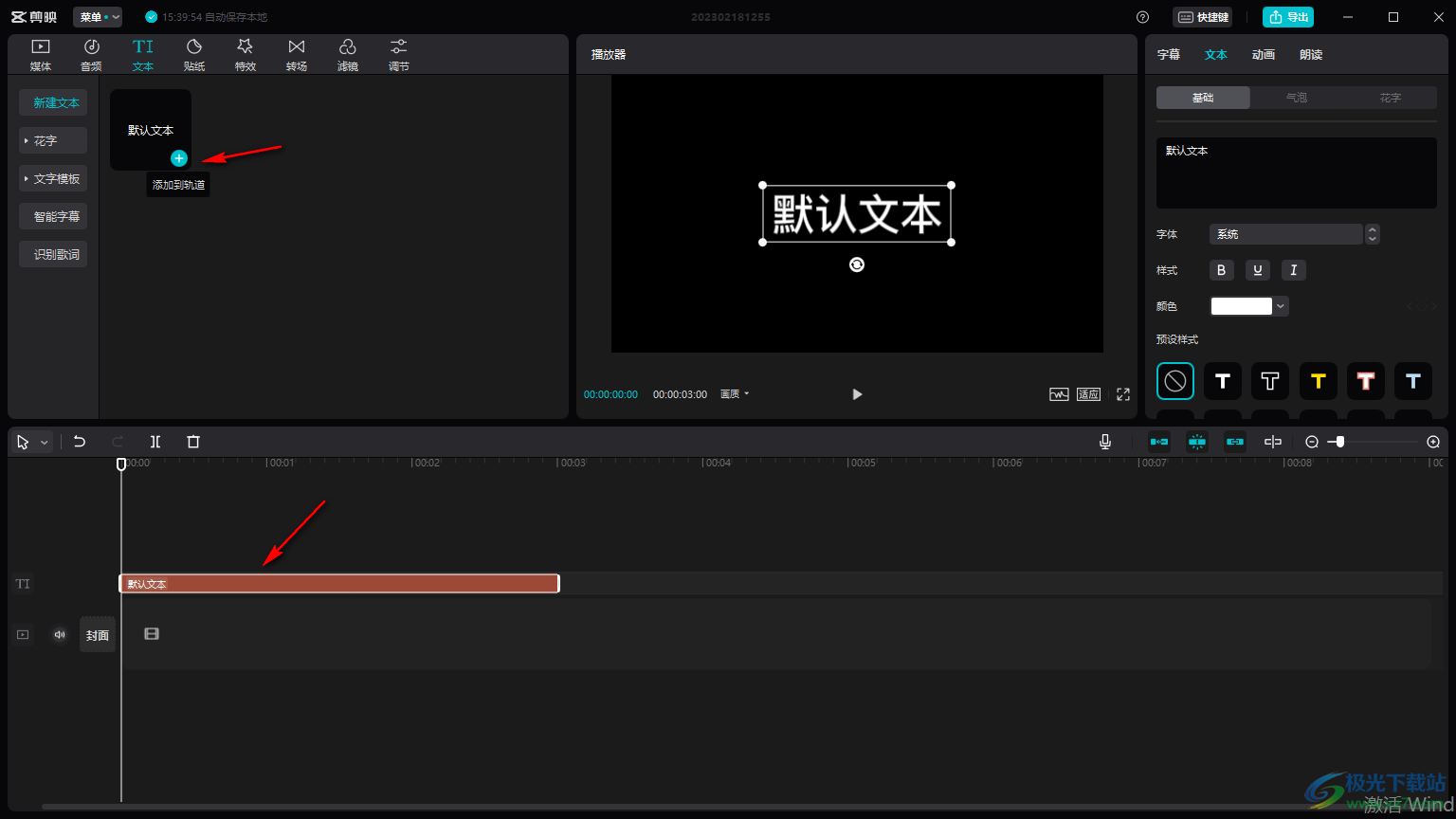Click the split clip tool
The image size is (1456, 819).
(155, 442)
